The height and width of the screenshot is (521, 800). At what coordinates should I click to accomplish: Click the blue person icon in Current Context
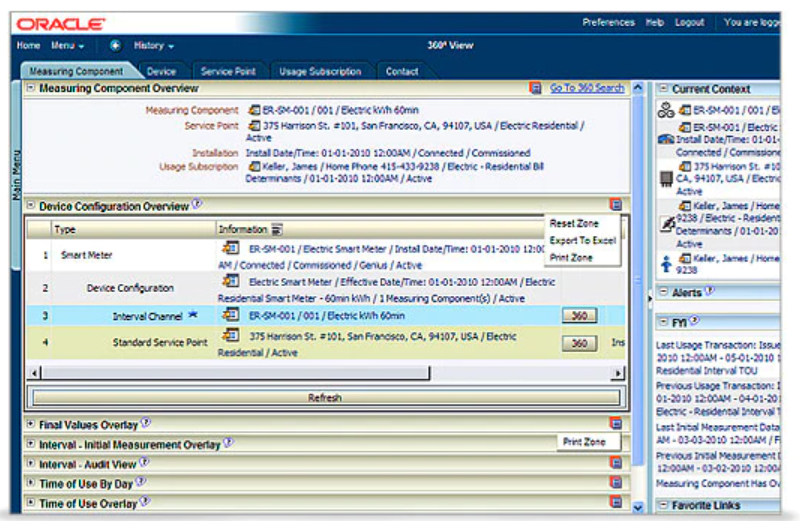click(666, 264)
